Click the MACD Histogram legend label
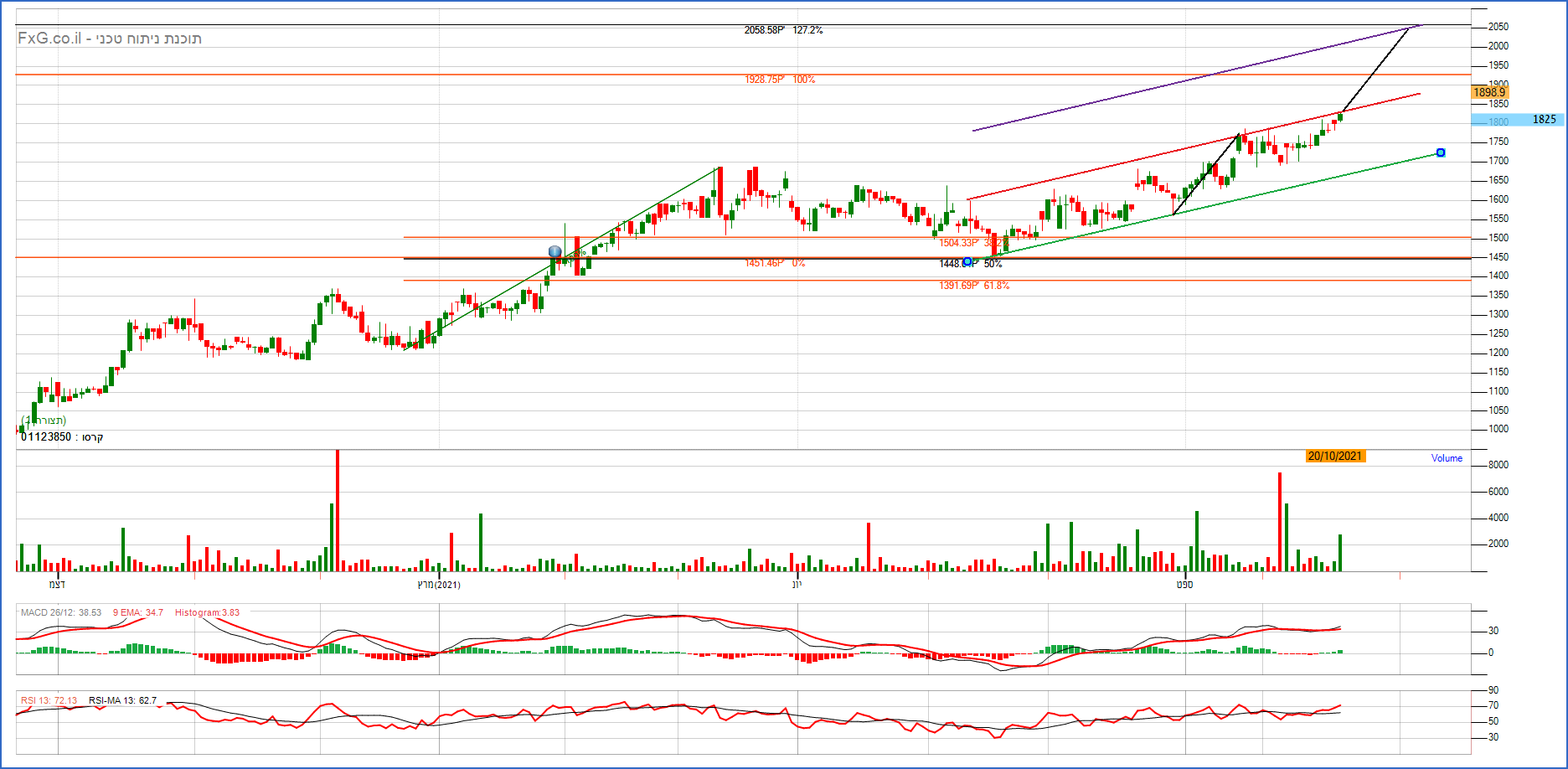 [x=207, y=612]
